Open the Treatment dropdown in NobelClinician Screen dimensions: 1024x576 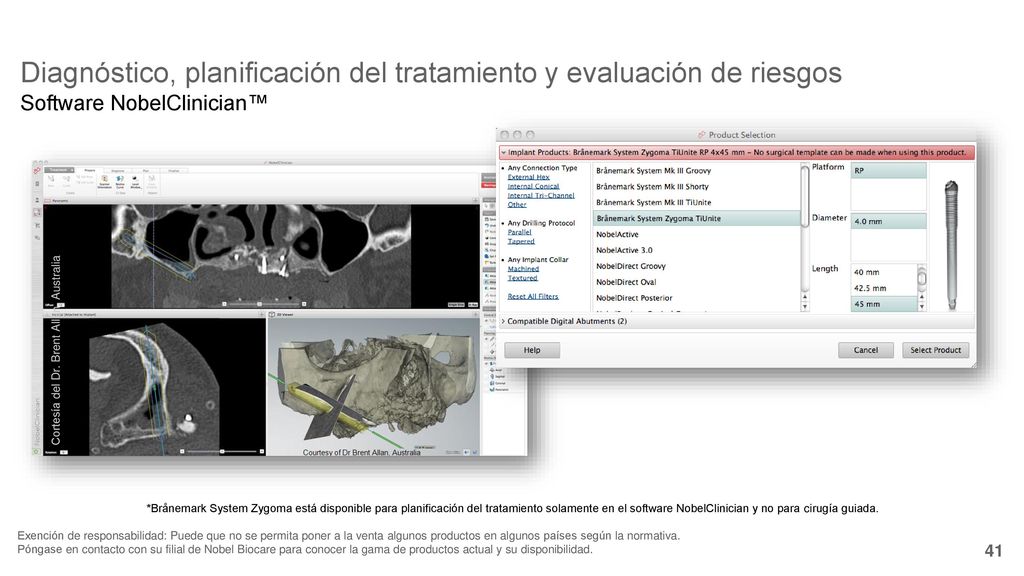pos(59,170)
